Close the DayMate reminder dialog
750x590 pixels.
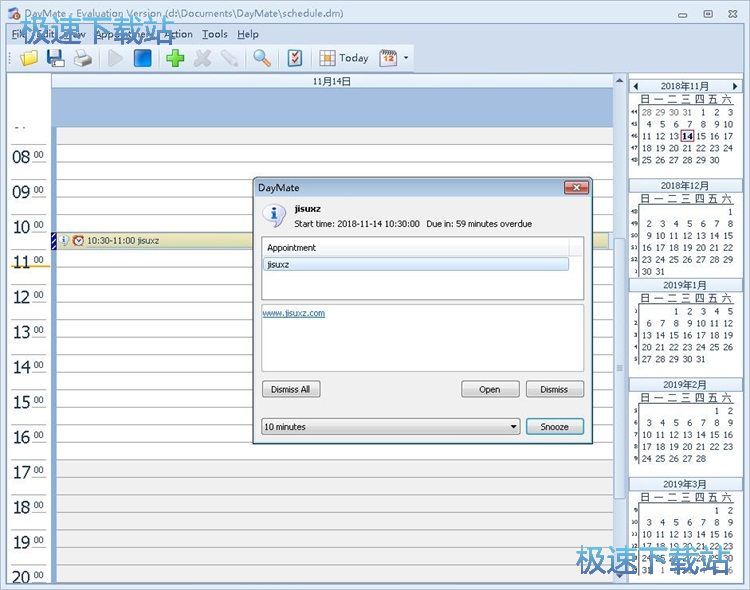(576, 188)
